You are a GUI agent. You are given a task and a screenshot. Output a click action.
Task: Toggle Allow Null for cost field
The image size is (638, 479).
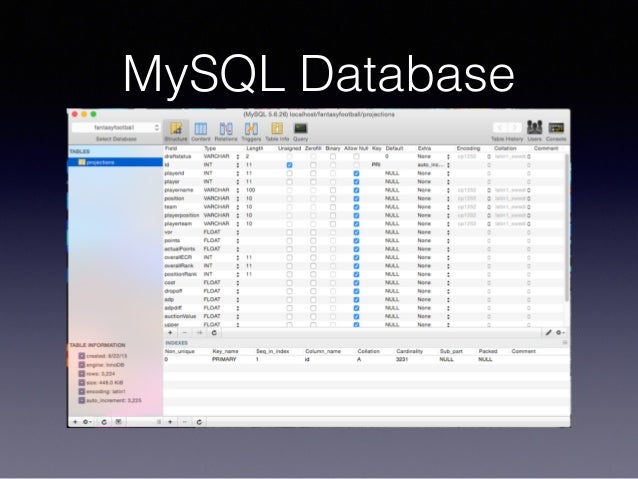pos(356,283)
